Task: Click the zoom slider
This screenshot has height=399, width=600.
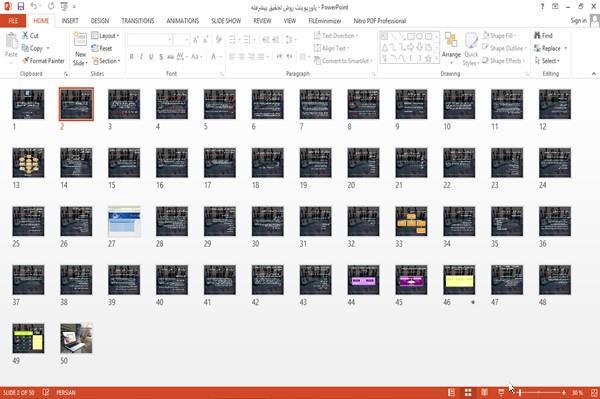Action: pyautogui.click(x=539, y=392)
